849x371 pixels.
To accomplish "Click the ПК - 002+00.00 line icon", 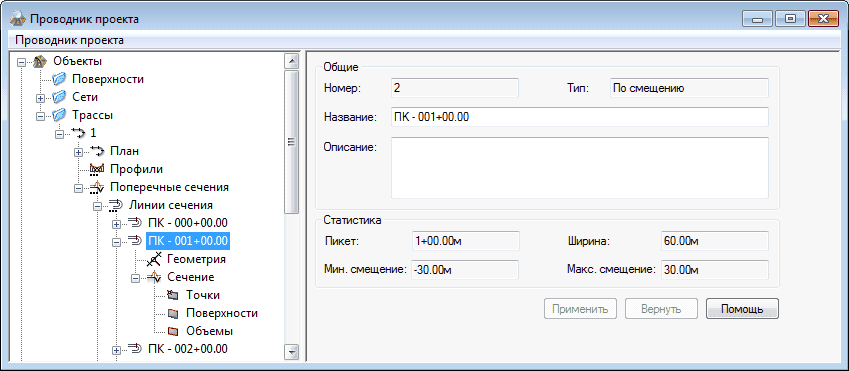I will (134, 348).
